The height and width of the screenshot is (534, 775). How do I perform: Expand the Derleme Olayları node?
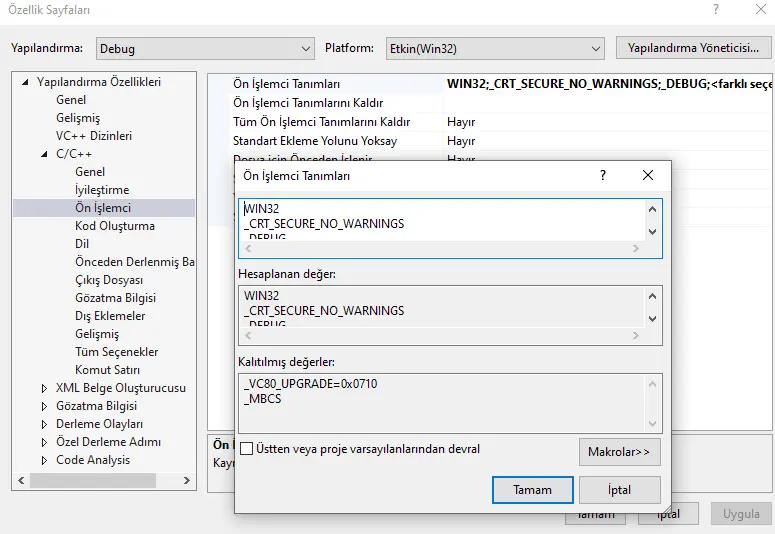pyautogui.click(x=44, y=424)
